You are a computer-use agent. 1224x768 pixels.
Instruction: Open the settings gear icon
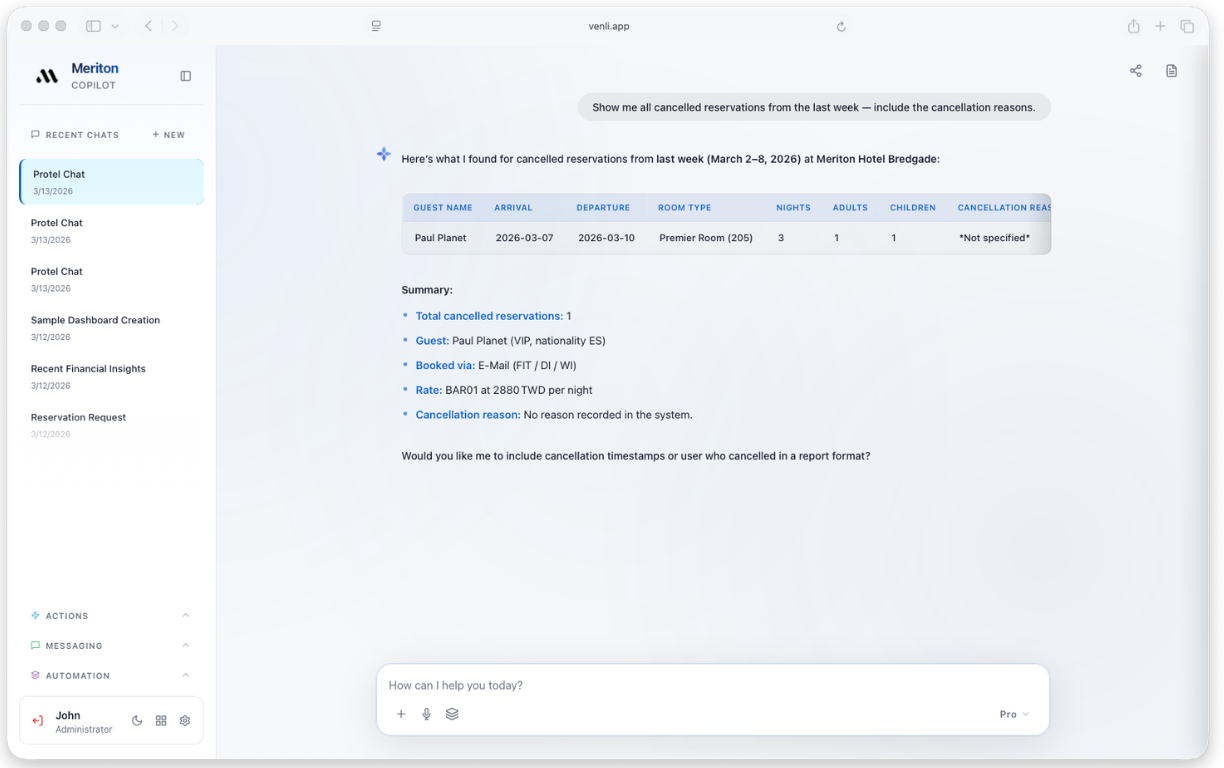click(x=185, y=721)
